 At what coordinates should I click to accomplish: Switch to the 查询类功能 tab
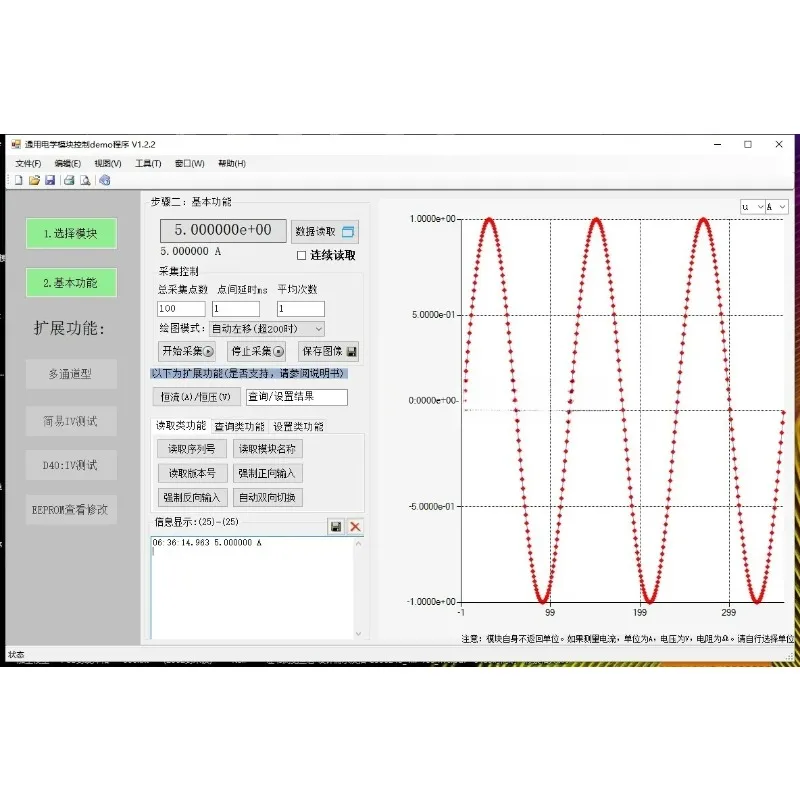point(239,427)
